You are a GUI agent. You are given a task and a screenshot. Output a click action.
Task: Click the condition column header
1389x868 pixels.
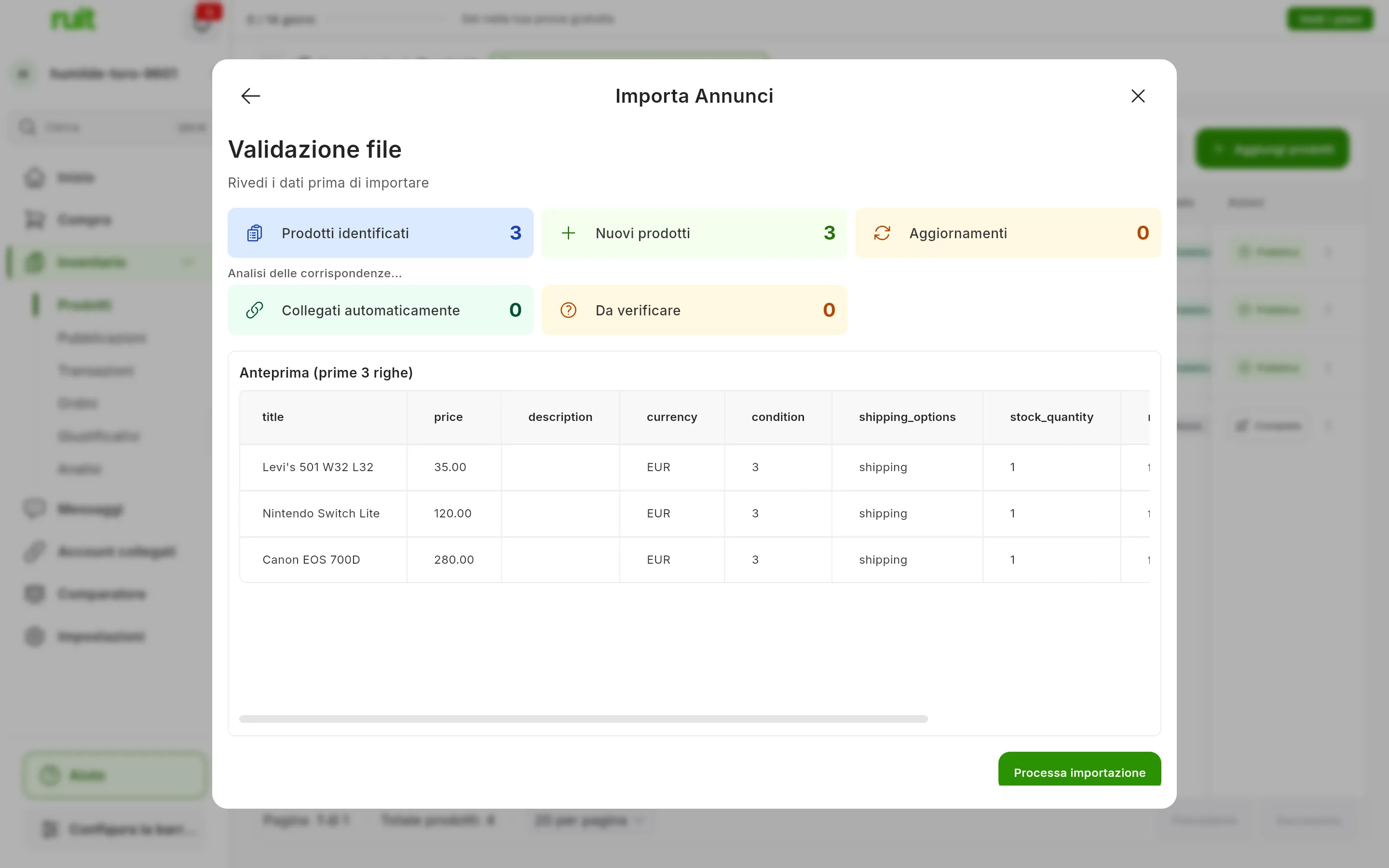pos(778,417)
